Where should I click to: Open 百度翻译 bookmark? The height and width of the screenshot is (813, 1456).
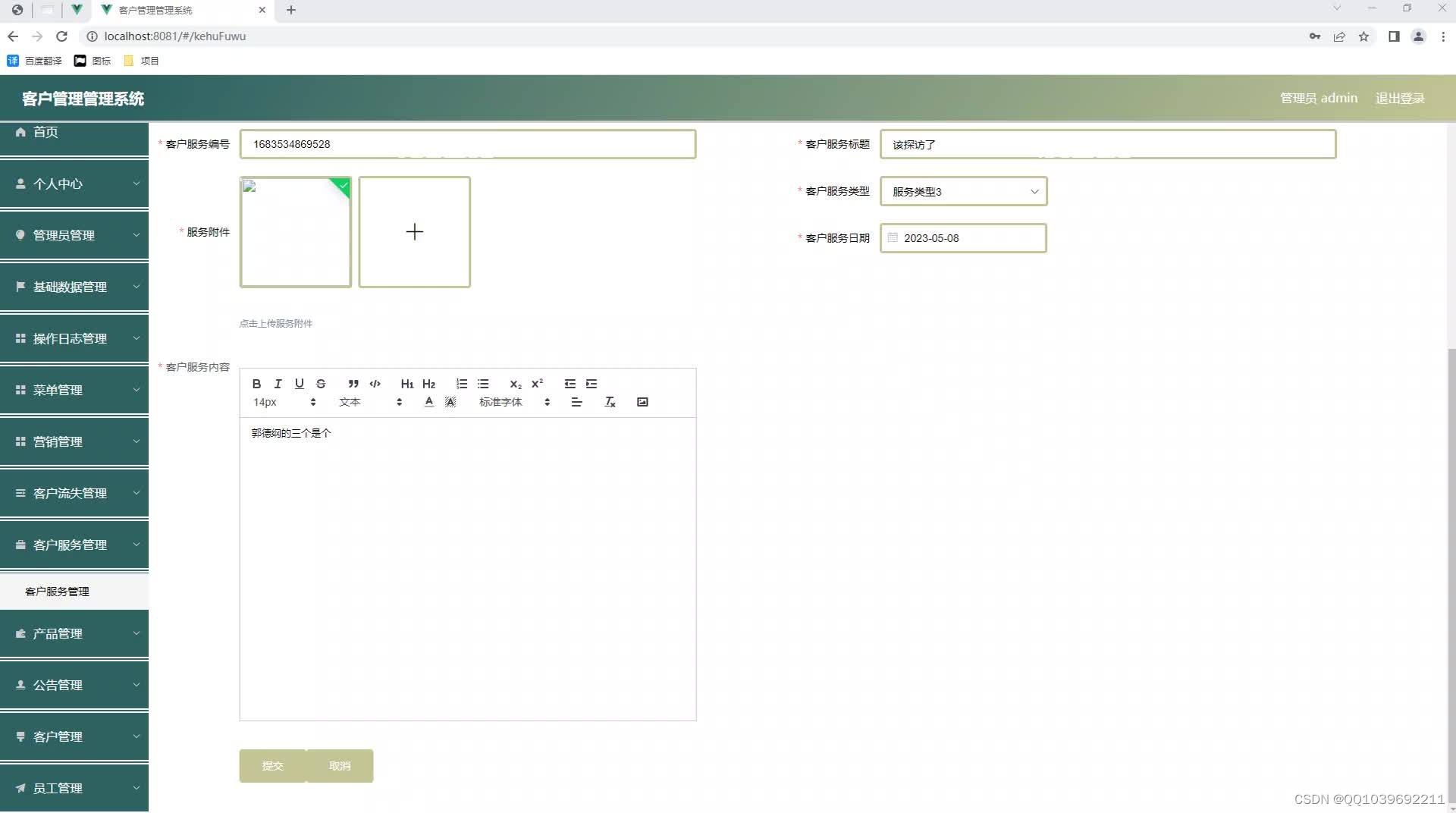(35, 61)
